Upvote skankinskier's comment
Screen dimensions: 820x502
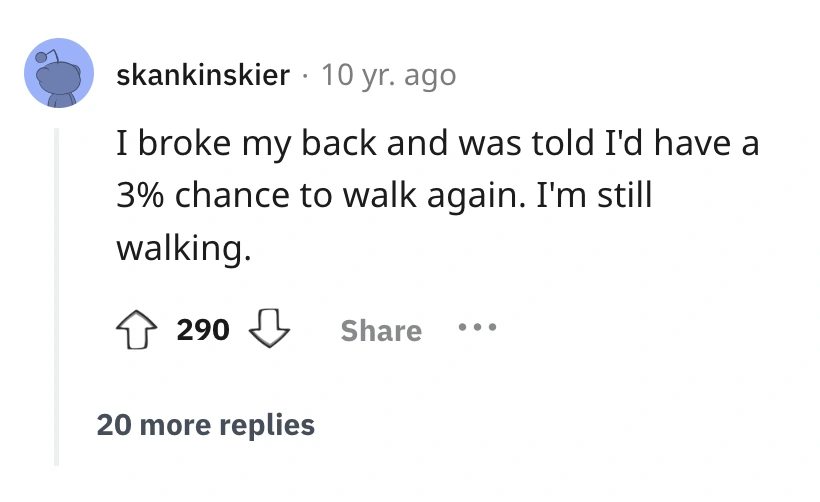click(x=135, y=329)
